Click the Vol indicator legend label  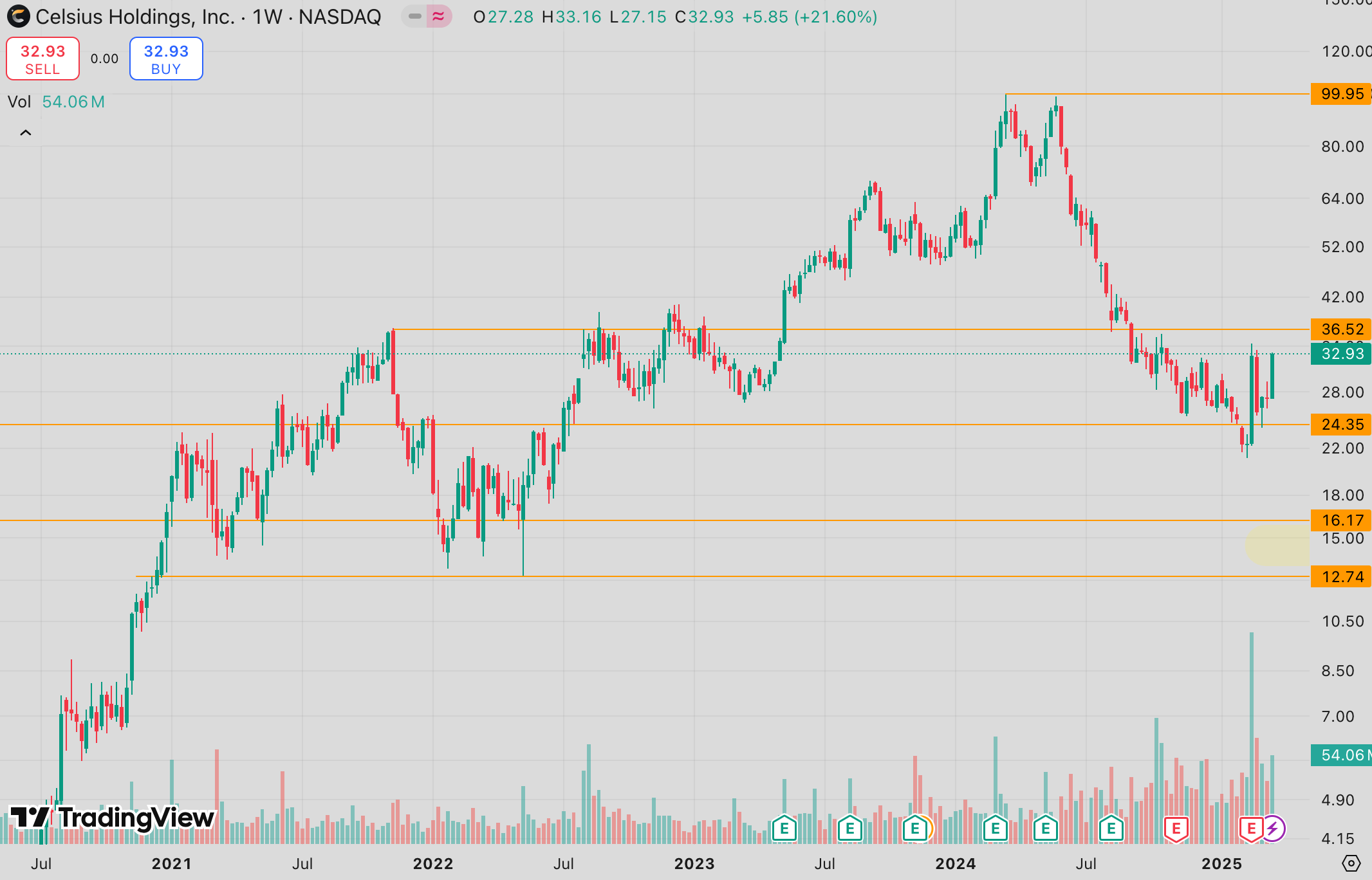(x=19, y=102)
